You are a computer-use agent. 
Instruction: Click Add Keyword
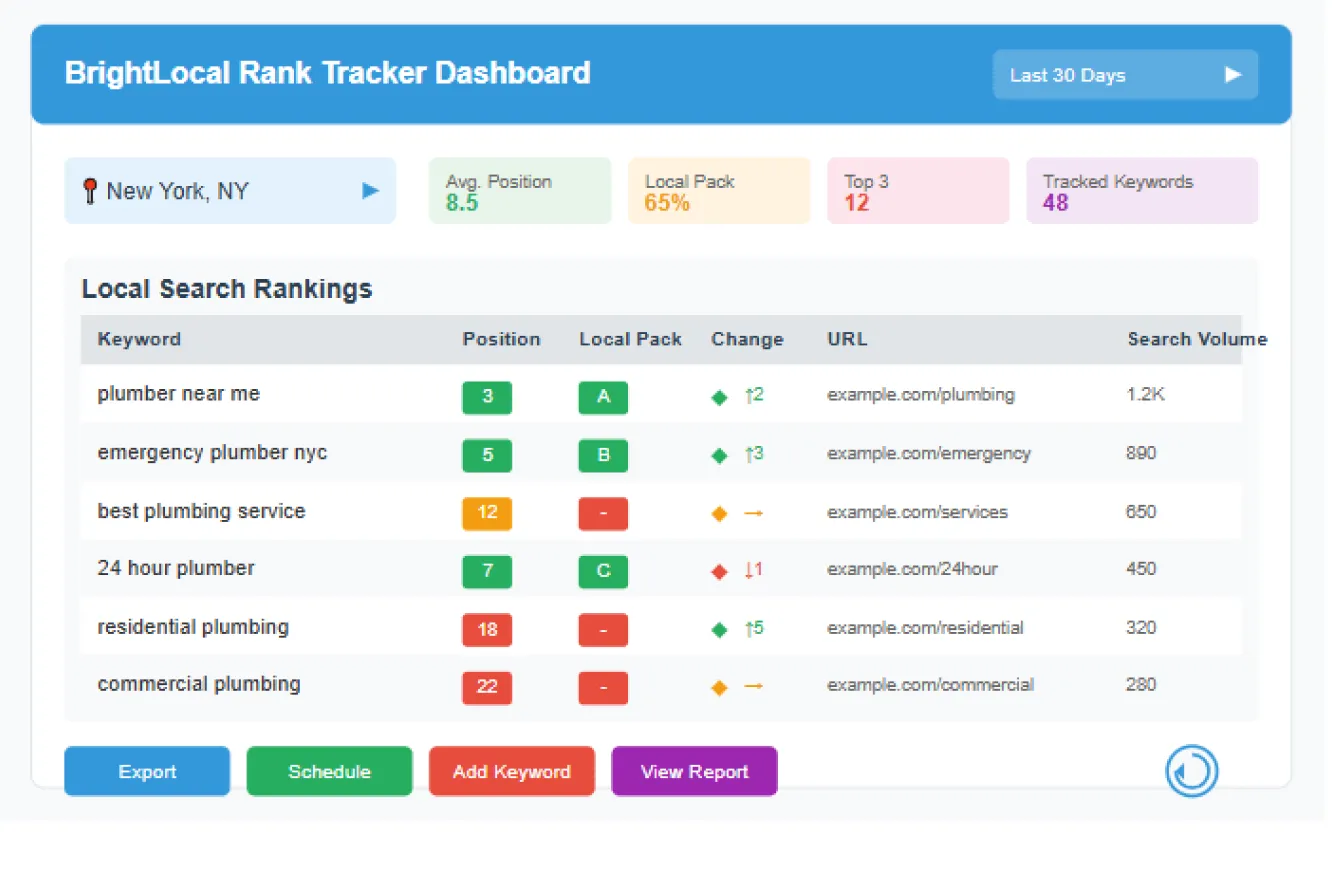pos(511,771)
